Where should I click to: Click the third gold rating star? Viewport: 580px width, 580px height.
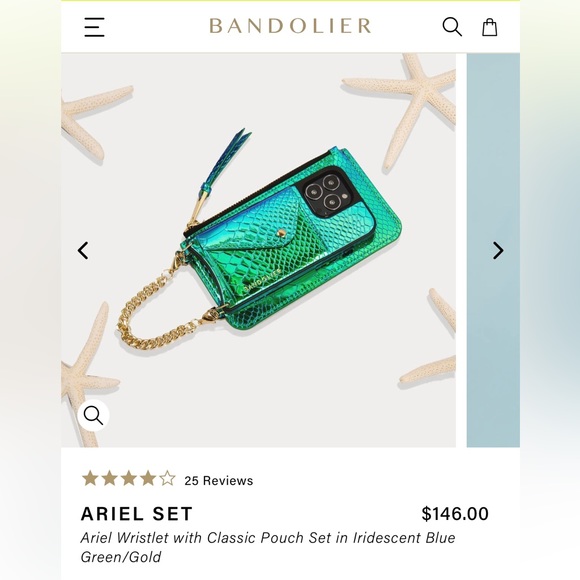tap(129, 478)
